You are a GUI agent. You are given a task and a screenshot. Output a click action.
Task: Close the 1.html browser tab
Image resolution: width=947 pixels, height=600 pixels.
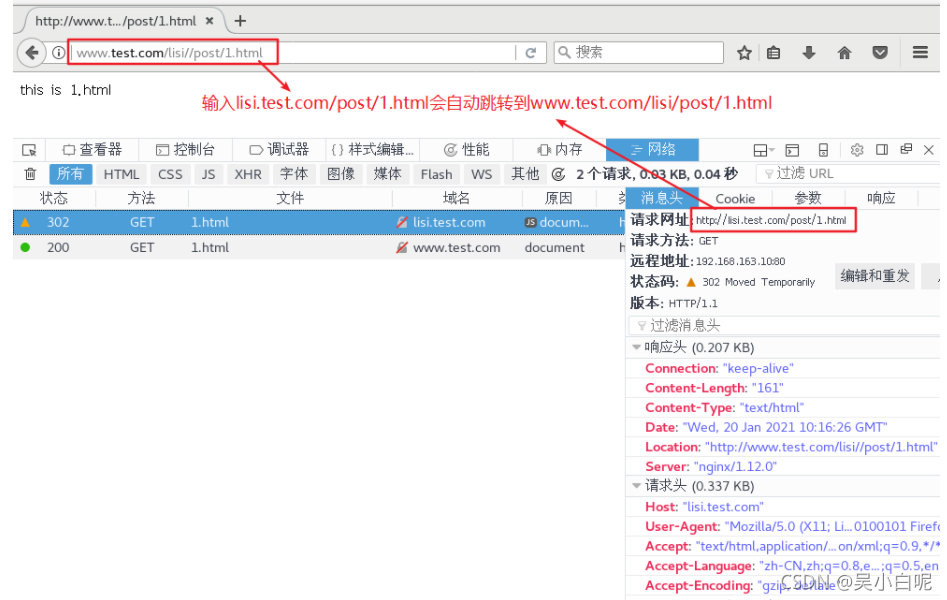[x=210, y=21]
